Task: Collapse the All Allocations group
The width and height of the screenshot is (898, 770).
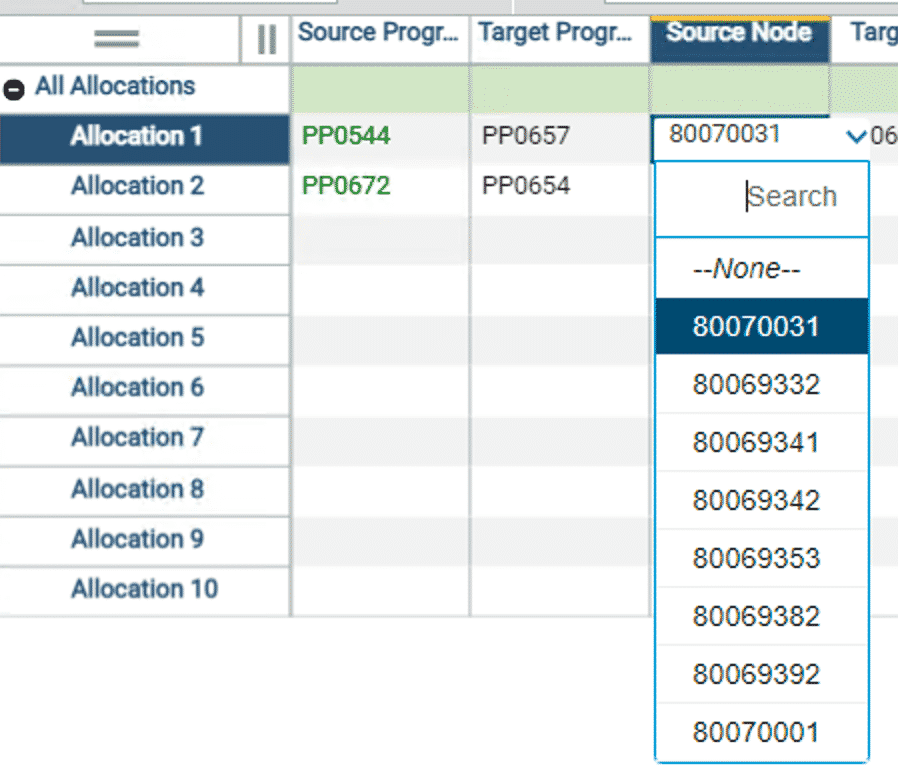Action: (14, 86)
